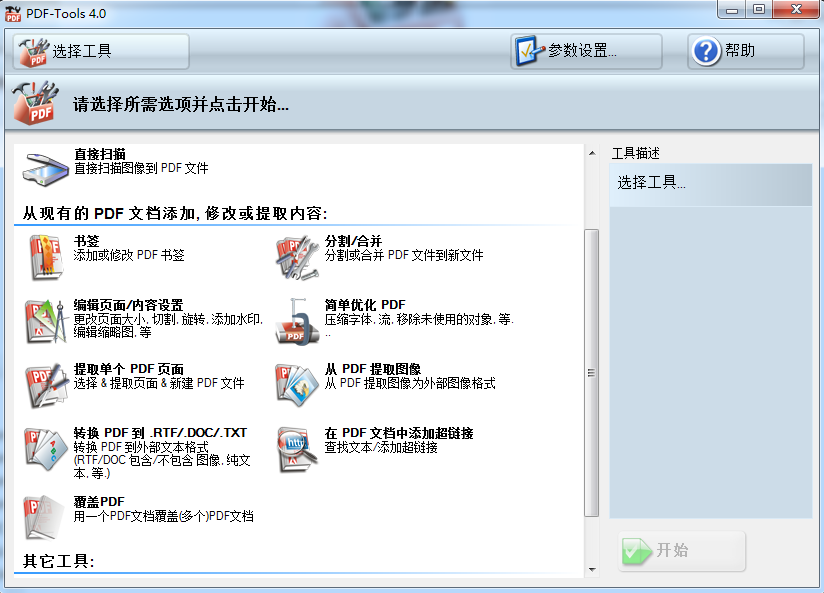The image size is (824, 593).
Task: Maximize the PDF-Tools window
Action: click(759, 10)
